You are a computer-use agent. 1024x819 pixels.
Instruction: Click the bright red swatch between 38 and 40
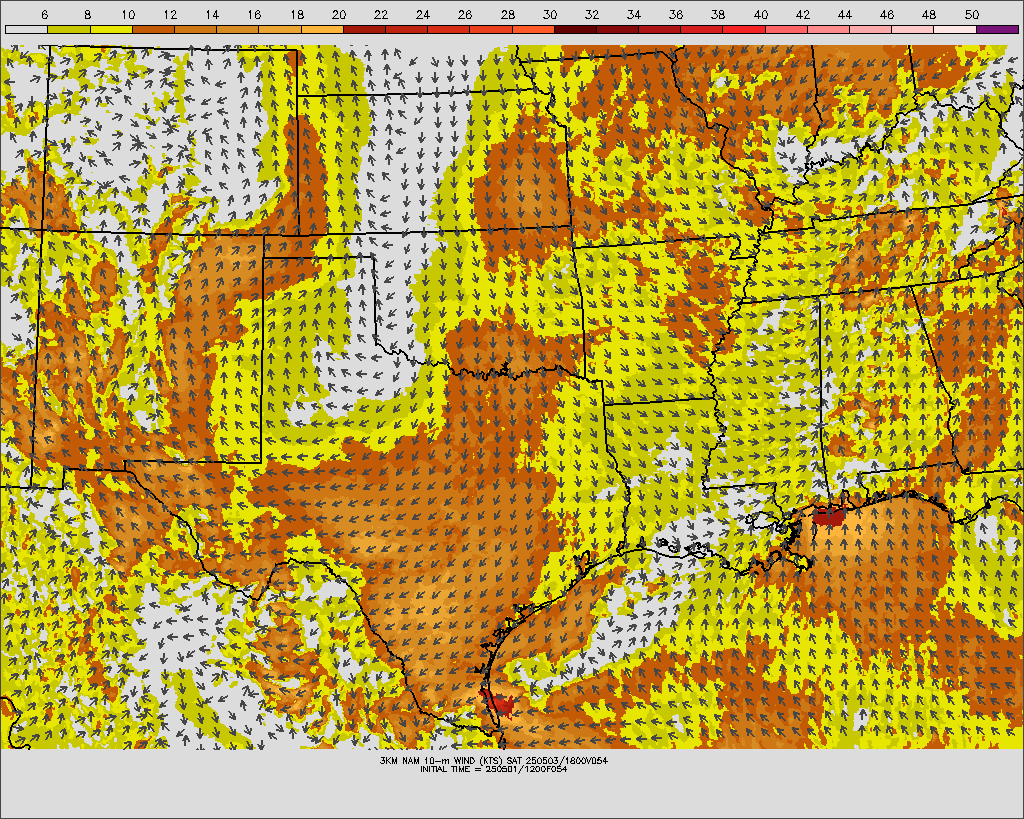(x=744, y=29)
